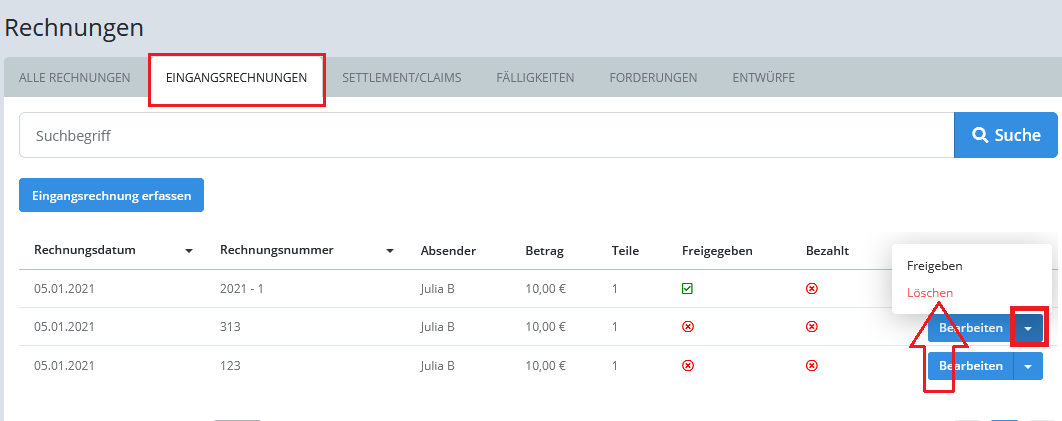This screenshot has height=421, width=1062.
Task: Choose Freigeben from the dropdown menu
Action: point(935,266)
